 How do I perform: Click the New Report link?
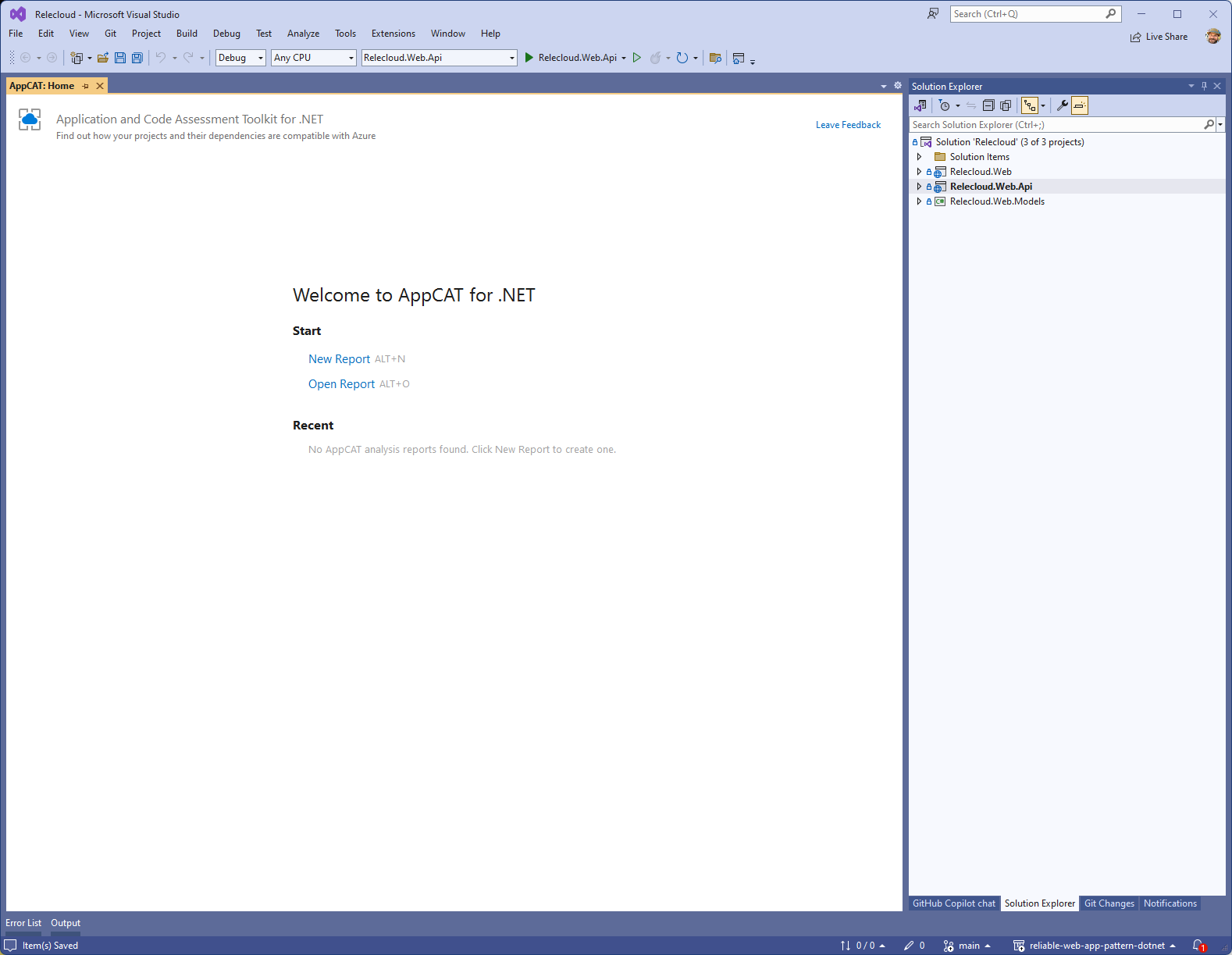(x=339, y=359)
